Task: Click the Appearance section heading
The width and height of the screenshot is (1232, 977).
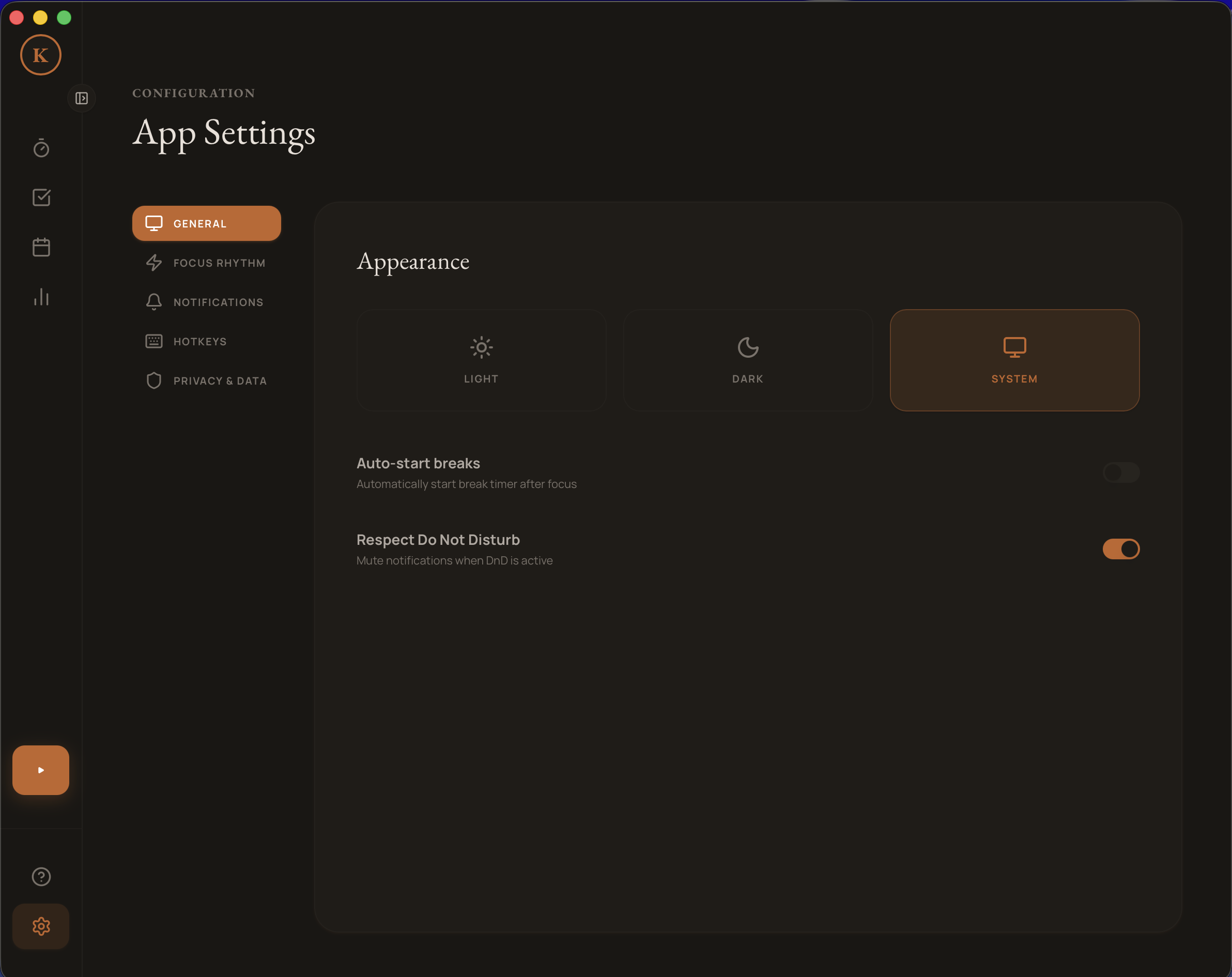Action: pyautogui.click(x=412, y=262)
